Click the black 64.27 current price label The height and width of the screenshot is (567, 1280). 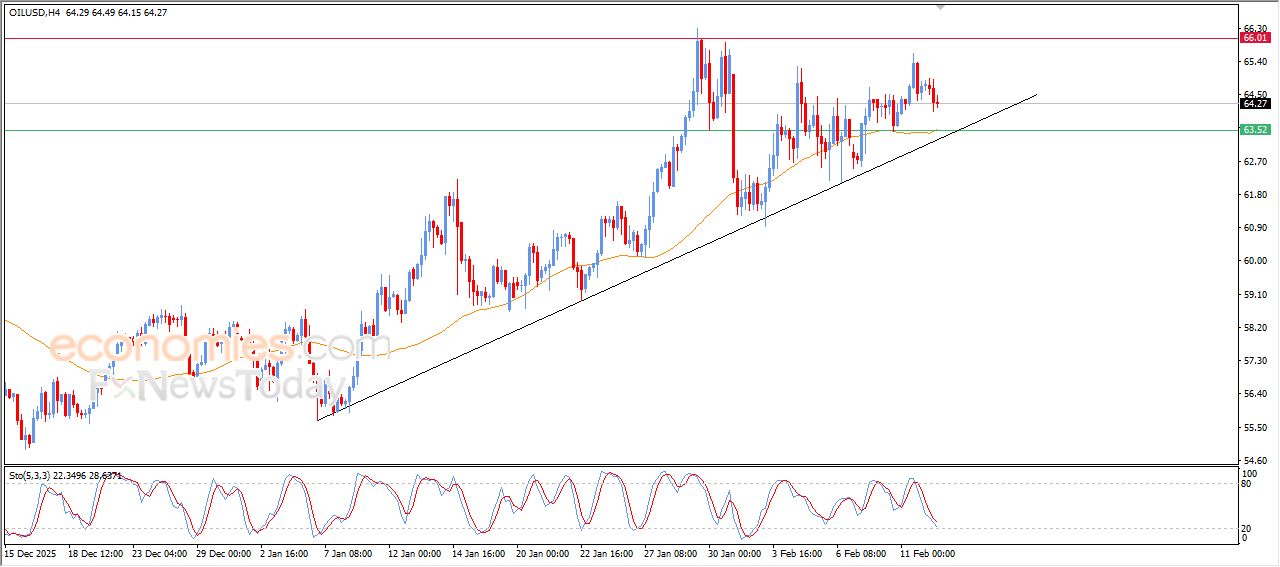pos(1254,103)
